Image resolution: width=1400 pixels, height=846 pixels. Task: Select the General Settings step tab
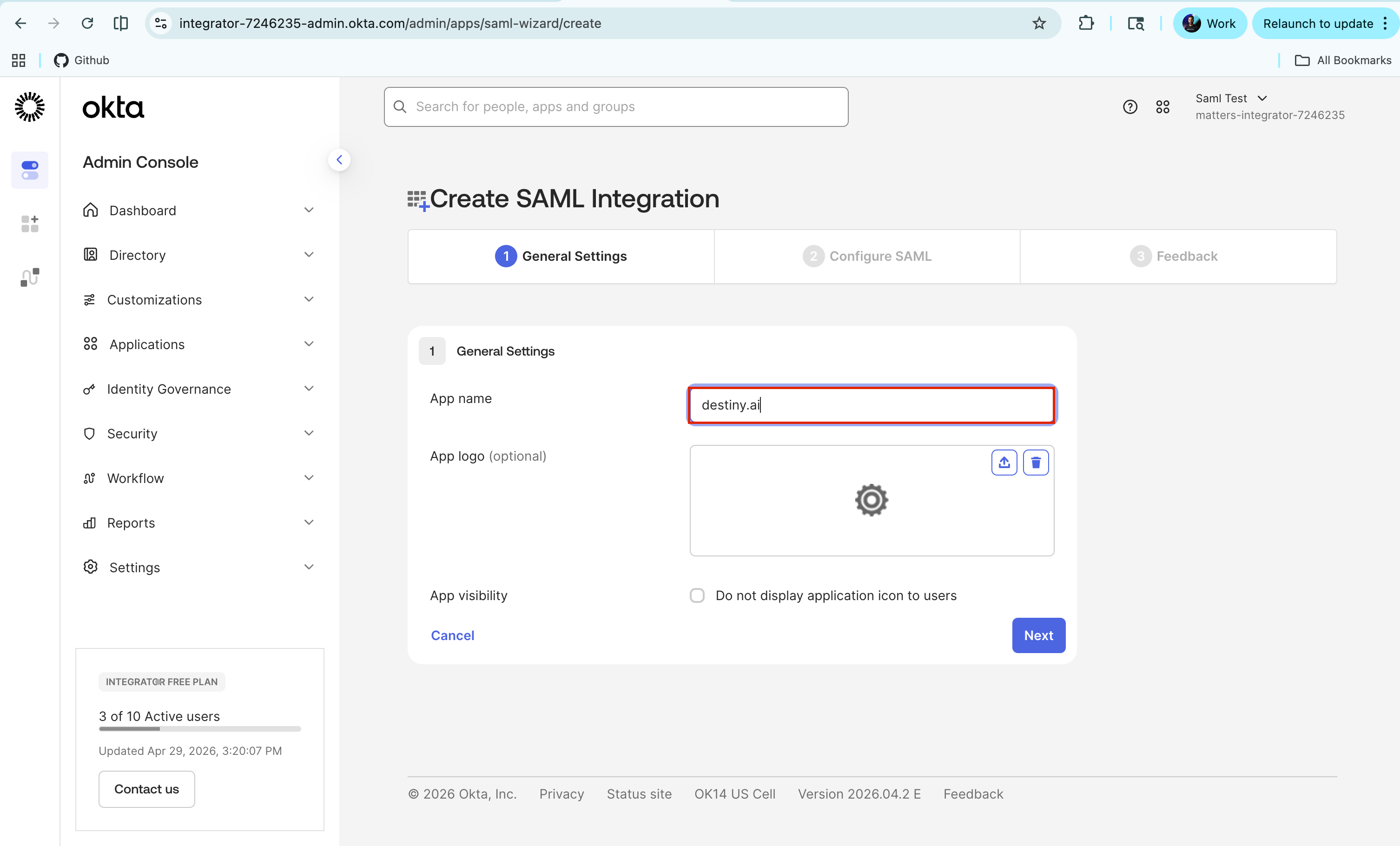tap(561, 256)
